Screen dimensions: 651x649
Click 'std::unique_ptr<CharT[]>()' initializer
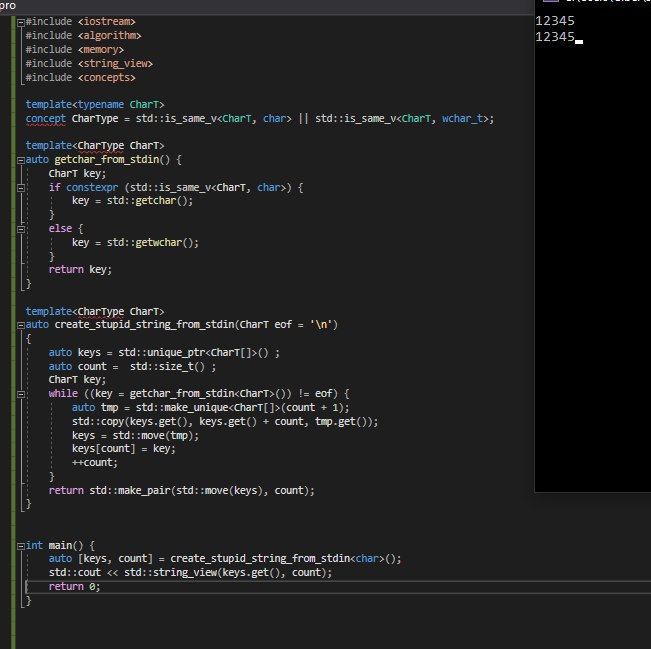(x=193, y=353)
